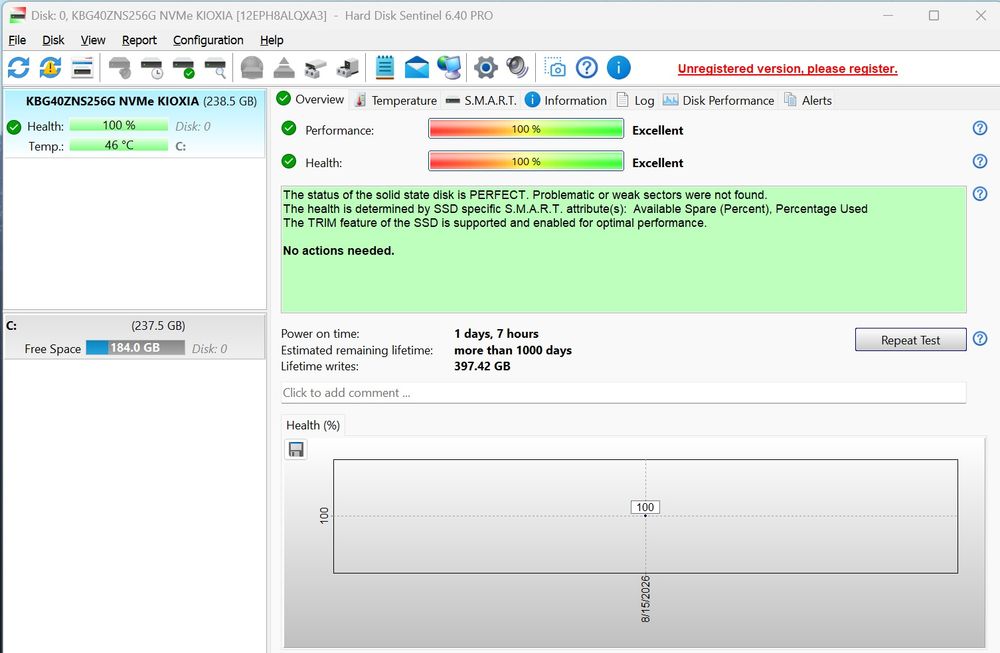The height and width of the screenshot is (653, 1000).
Task: Click help icon beside Health Excellent rating
Action: coord(980,161)
